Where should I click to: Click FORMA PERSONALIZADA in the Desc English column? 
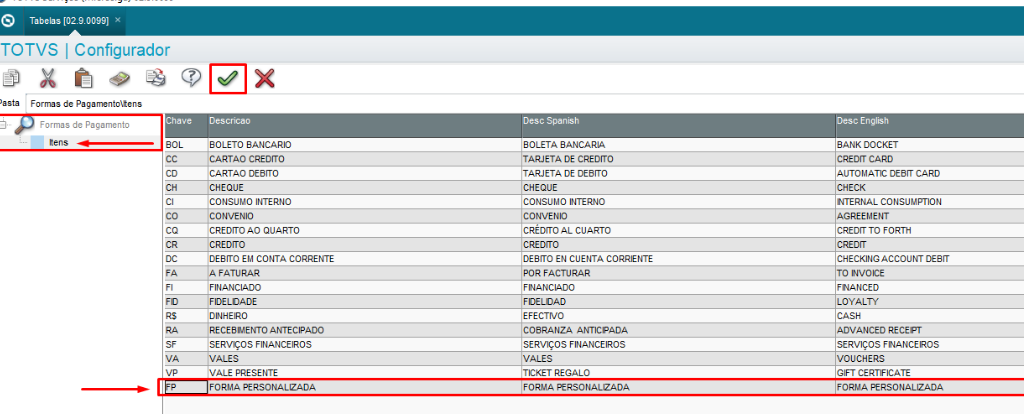(x=929, y=387)
